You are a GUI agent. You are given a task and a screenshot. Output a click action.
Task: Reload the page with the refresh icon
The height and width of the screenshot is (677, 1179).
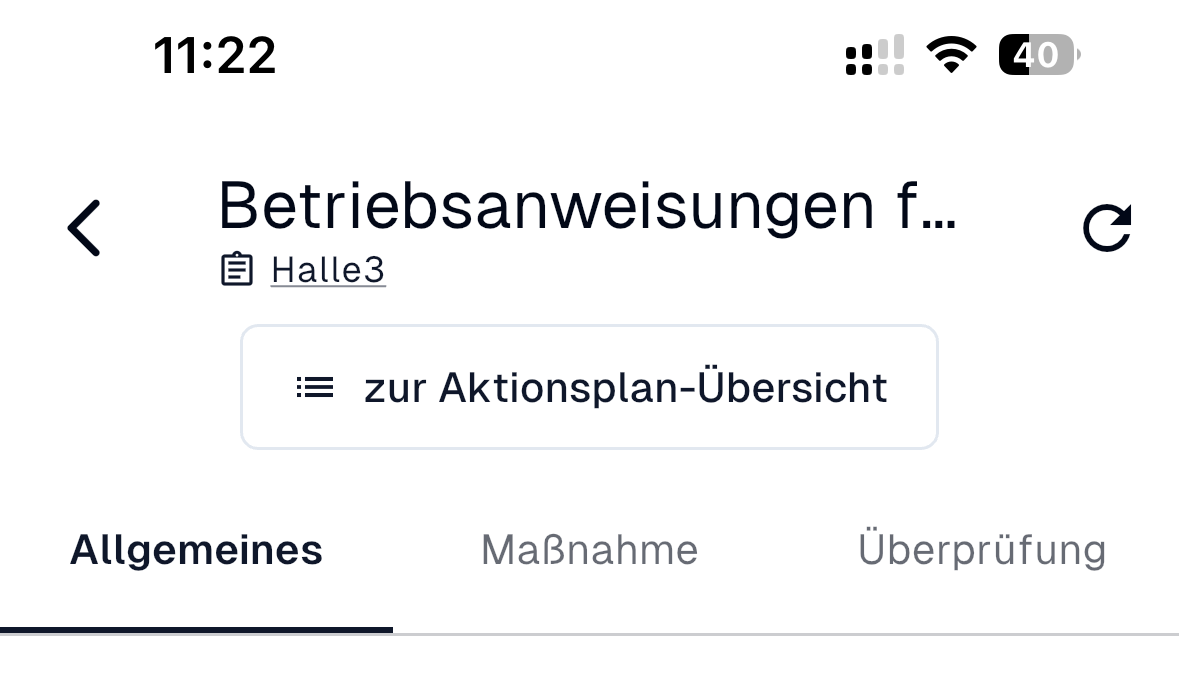click(1107, 227)
